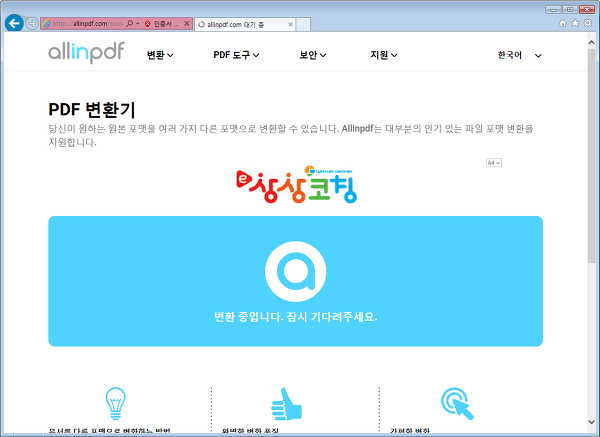Viewport: 600px width, 437px height.
Task: Click the address bar URL field
Action: click(88, 24)
